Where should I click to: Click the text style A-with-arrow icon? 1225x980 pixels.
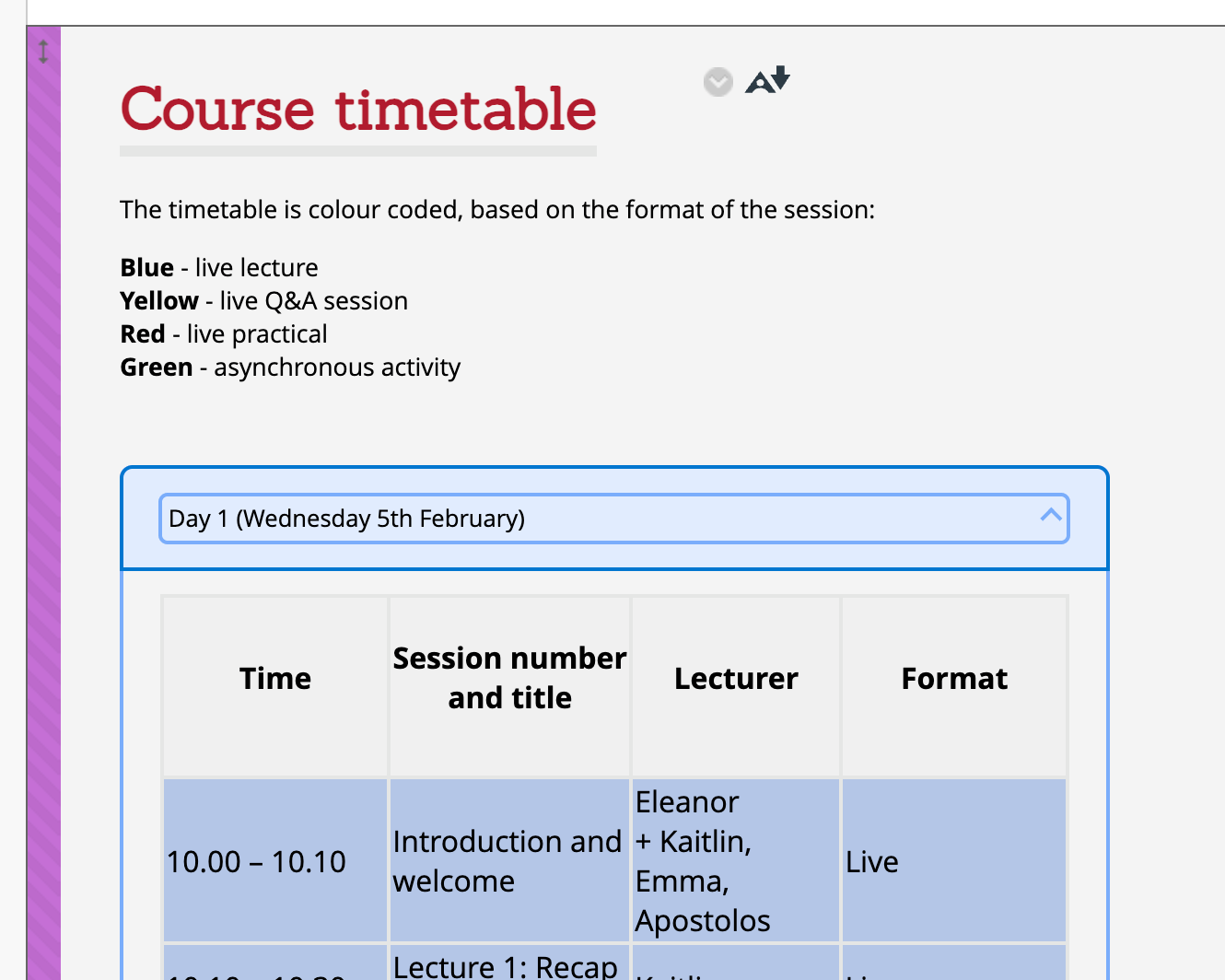pos(768,80)
